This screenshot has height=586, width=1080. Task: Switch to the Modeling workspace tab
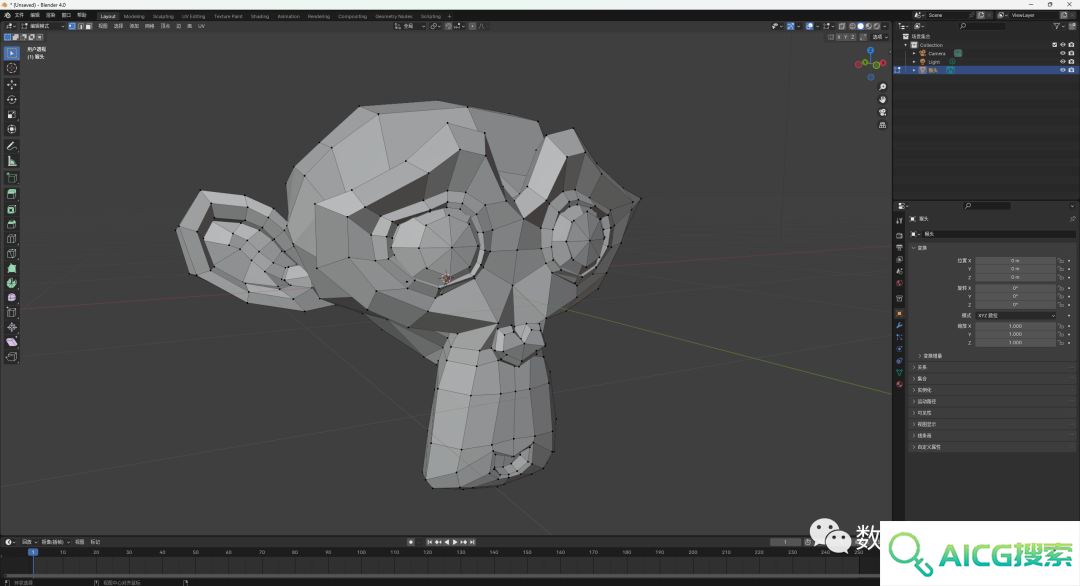(x=134, y=17)
